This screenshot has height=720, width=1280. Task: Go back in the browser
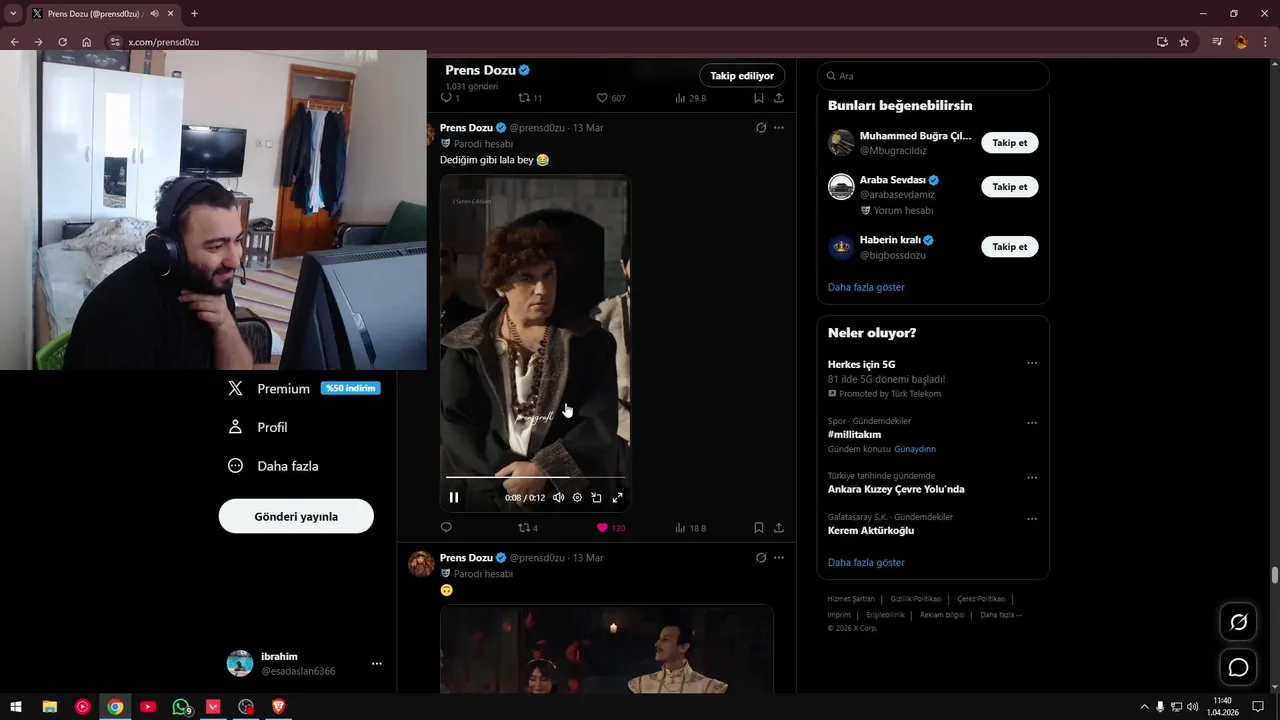click(x=14, y=42)
